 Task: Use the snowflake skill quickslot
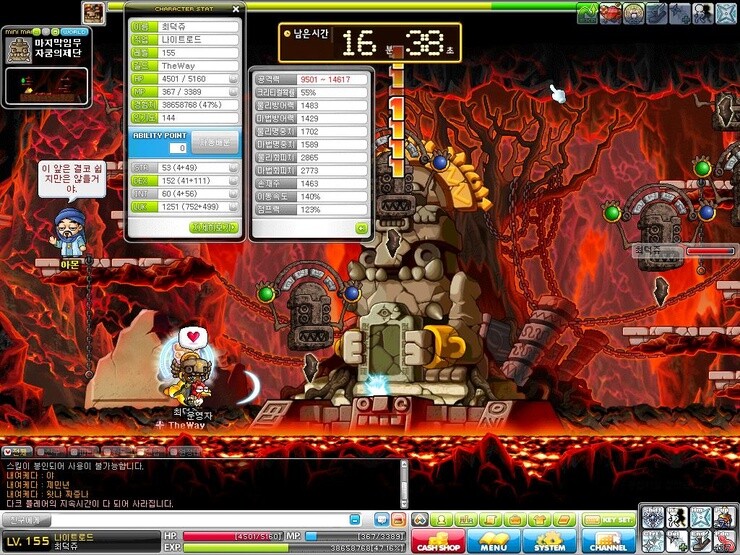653,517
